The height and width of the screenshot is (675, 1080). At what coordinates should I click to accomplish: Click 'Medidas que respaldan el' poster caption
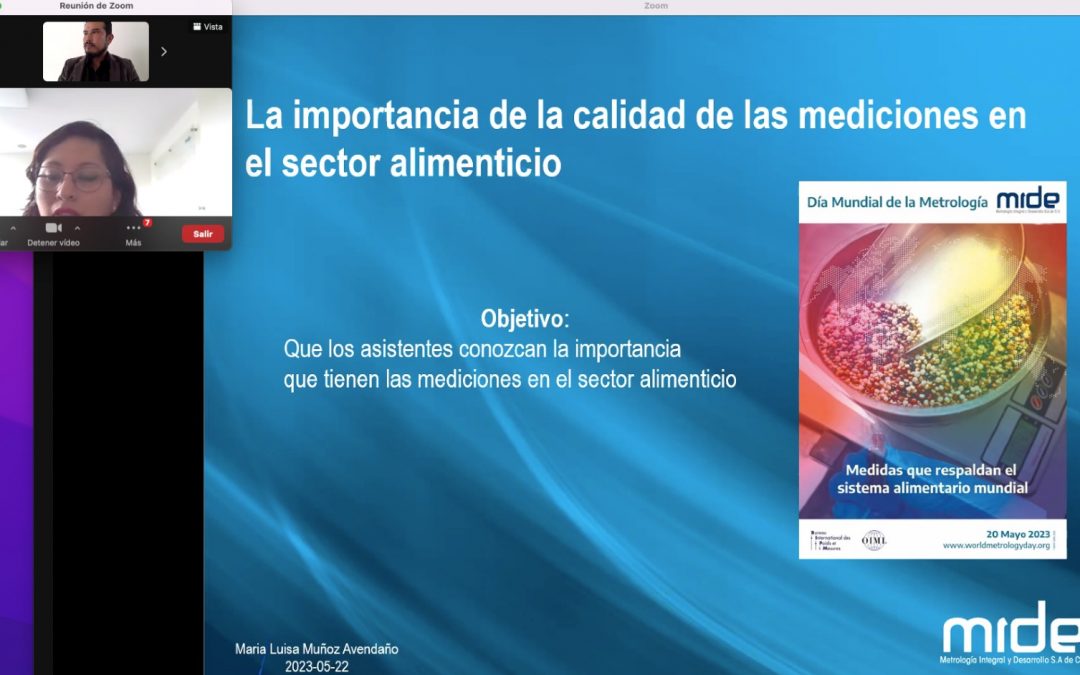point(931,470)
